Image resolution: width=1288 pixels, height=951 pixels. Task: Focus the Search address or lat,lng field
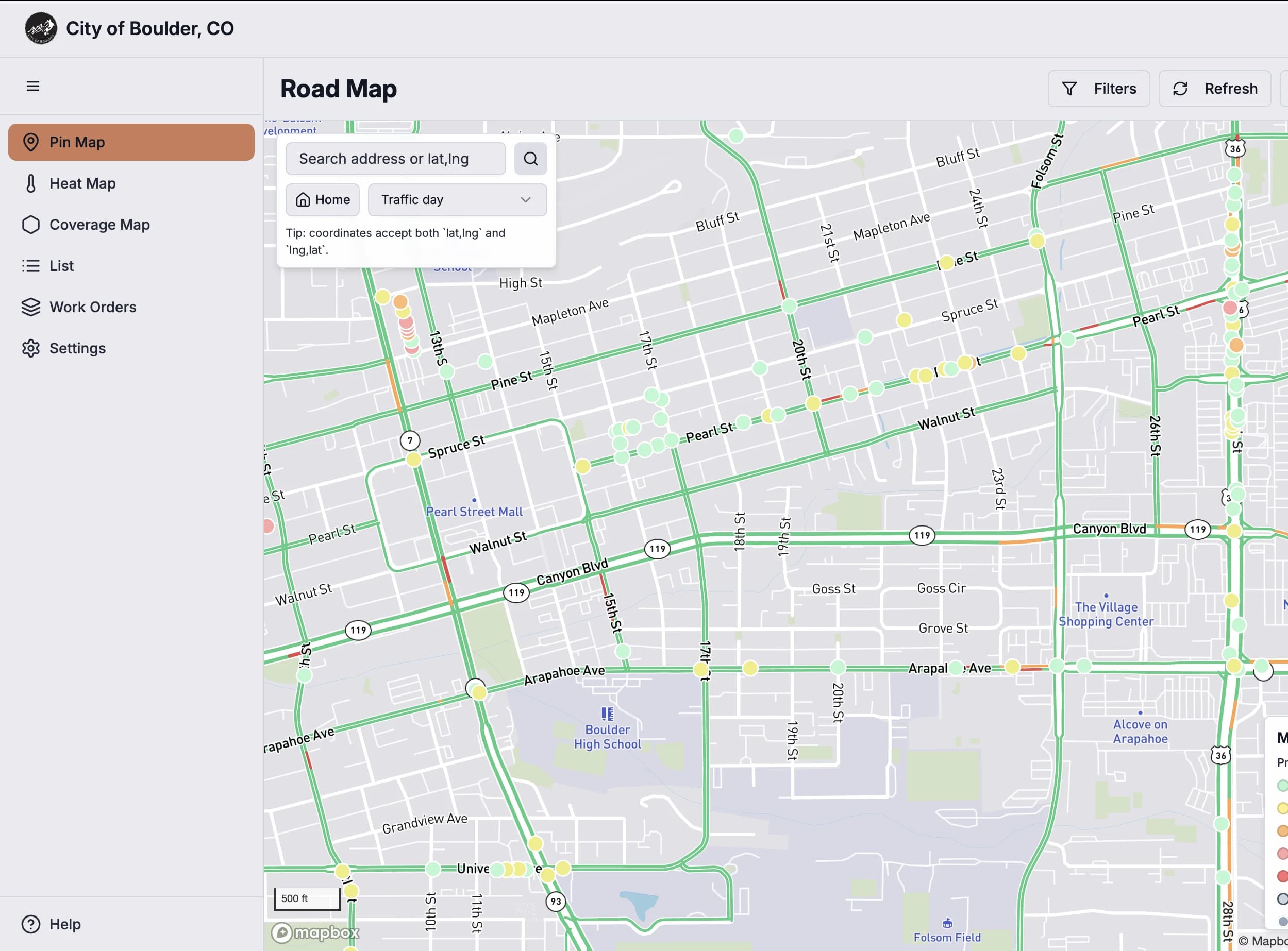tap(395, 159)
